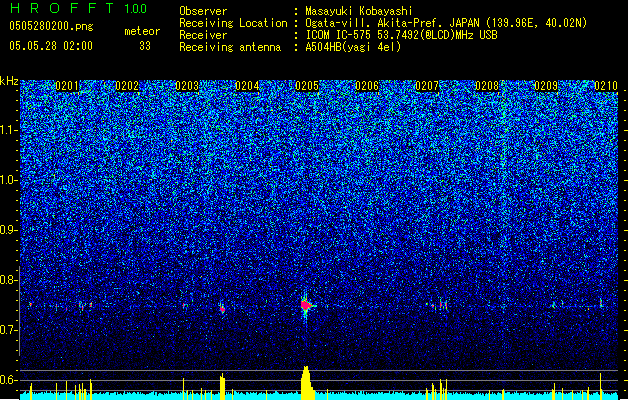Click the 0202 time marker

pyautogui.click(x=127, y=86)
